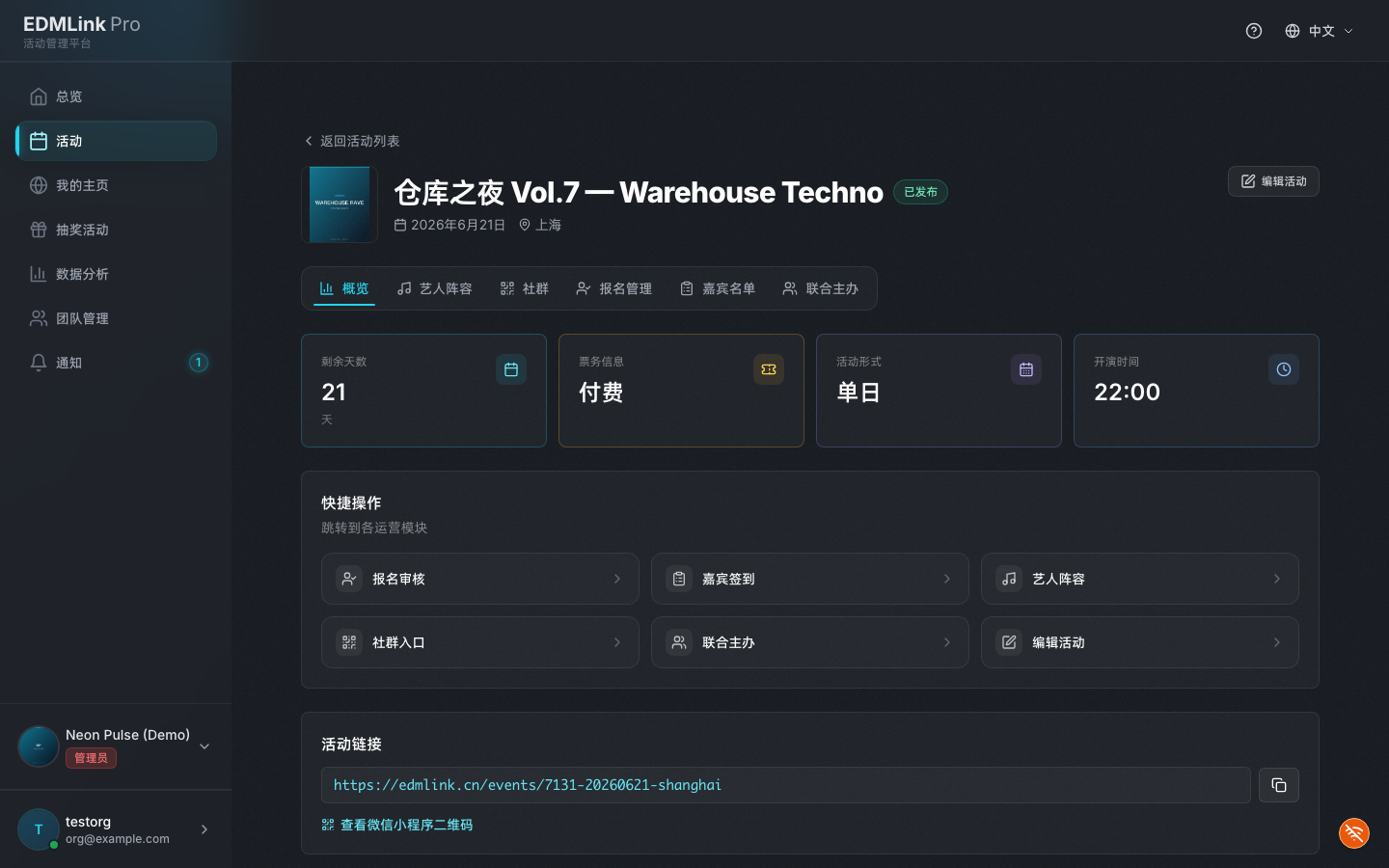Click the help question mark icon

click(x=1254, y=31)
